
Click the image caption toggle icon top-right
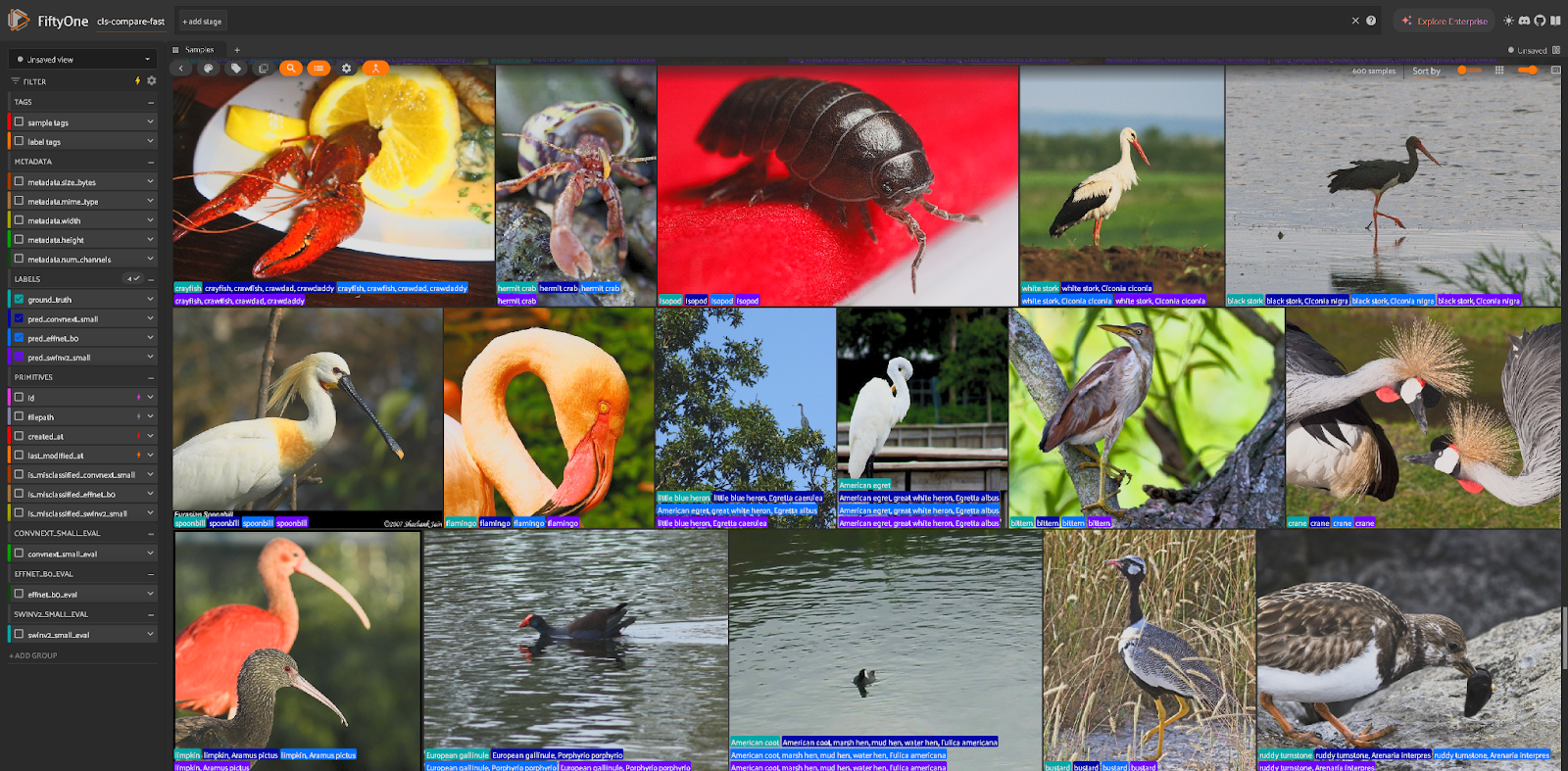[1555, 71]
